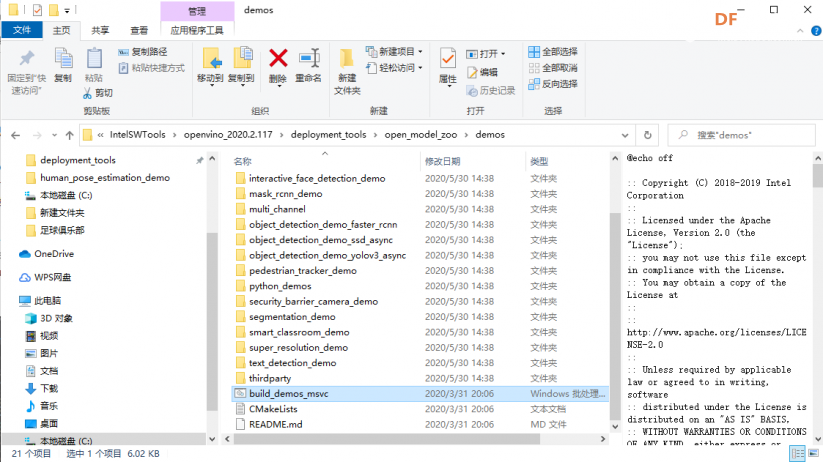The height and width of the screenshot is (462, 823).
Task: Collapse the ribbon with the chevron
Action: click(x=800, y=31)
